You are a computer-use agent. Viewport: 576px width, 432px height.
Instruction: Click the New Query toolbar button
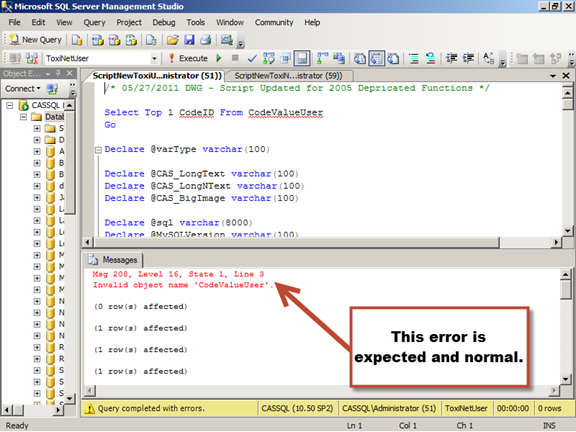click(x=36, y=40)
